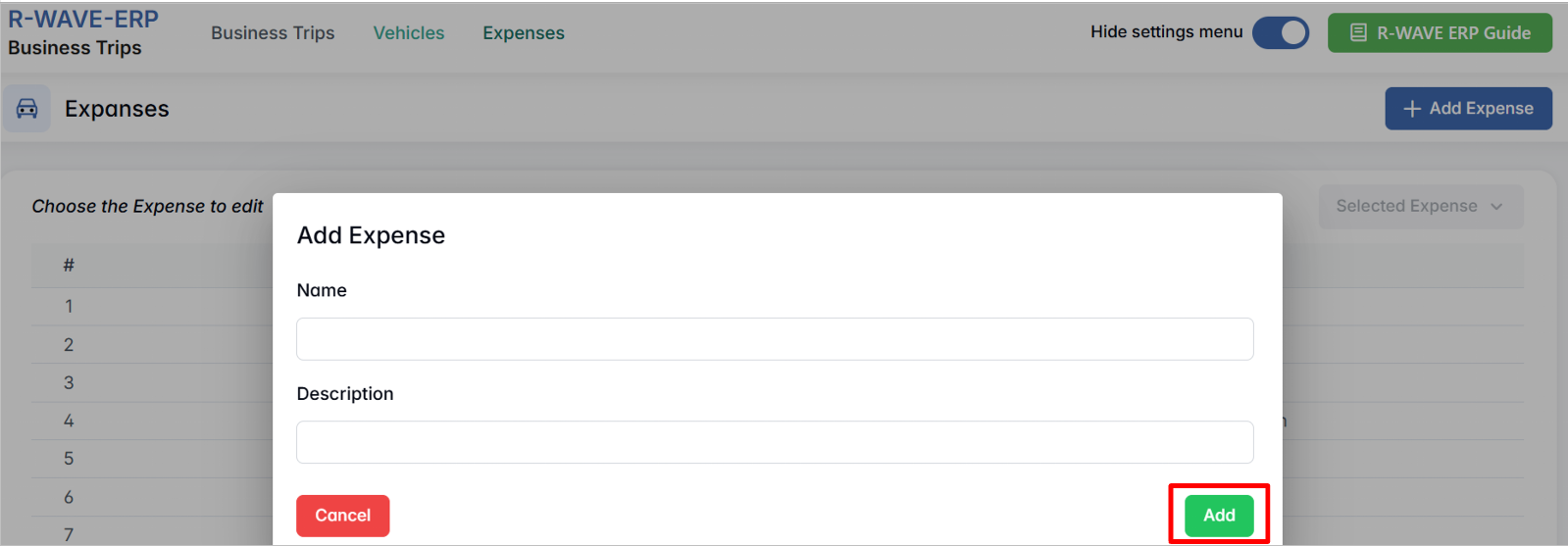Select expense row number 6
1568x547 pixels.
click(69, 498)
